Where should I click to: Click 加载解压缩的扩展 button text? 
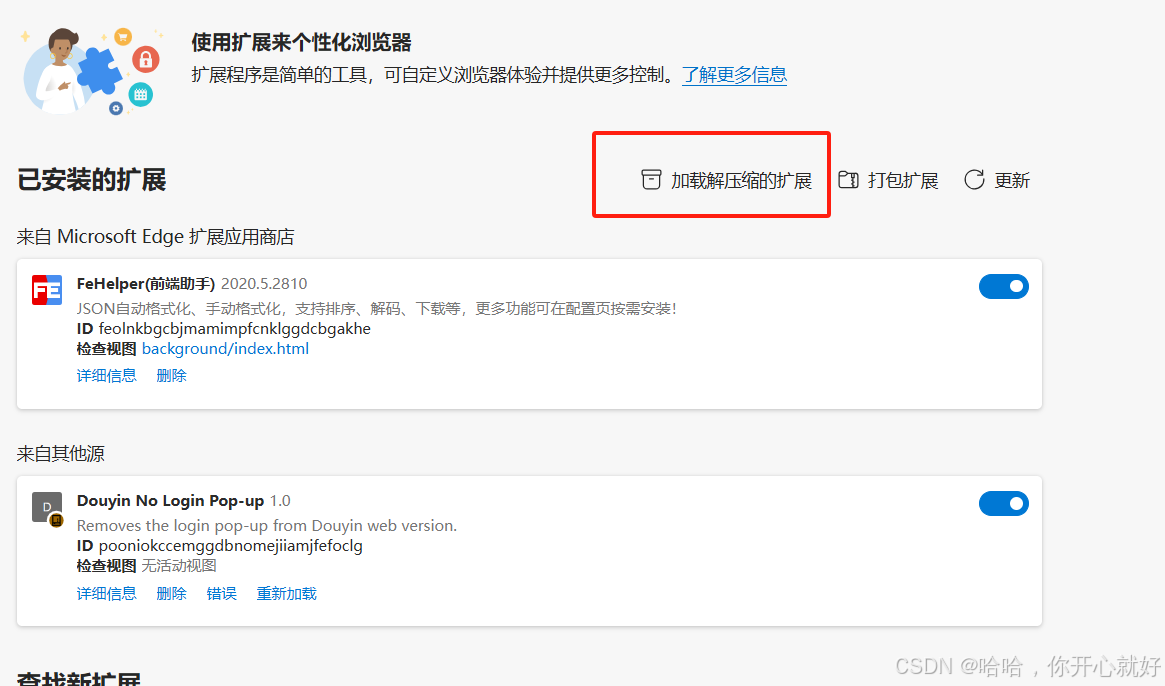click(741, 181)
